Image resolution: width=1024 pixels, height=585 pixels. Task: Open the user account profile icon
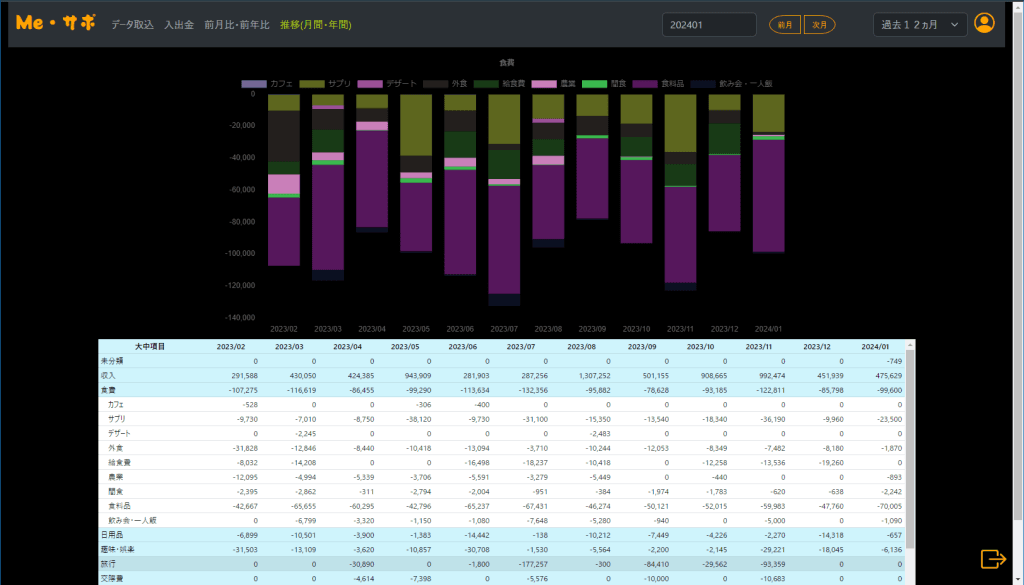pyautogui.click(x=984, y=23)
